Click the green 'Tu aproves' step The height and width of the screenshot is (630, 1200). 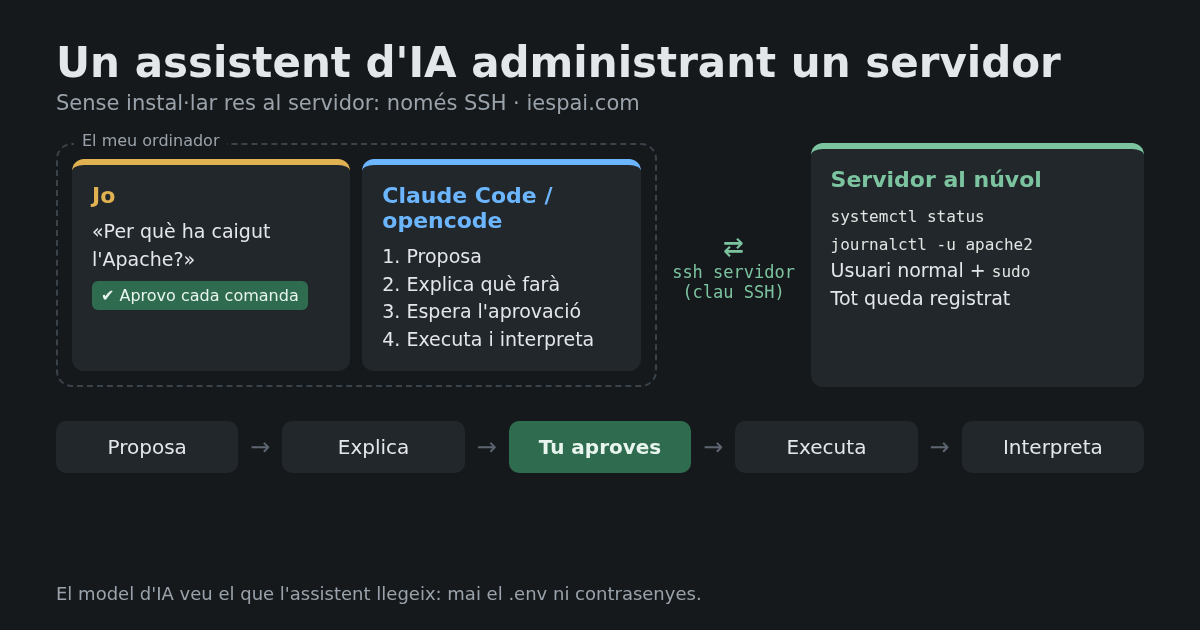click(x=600, y=447)
